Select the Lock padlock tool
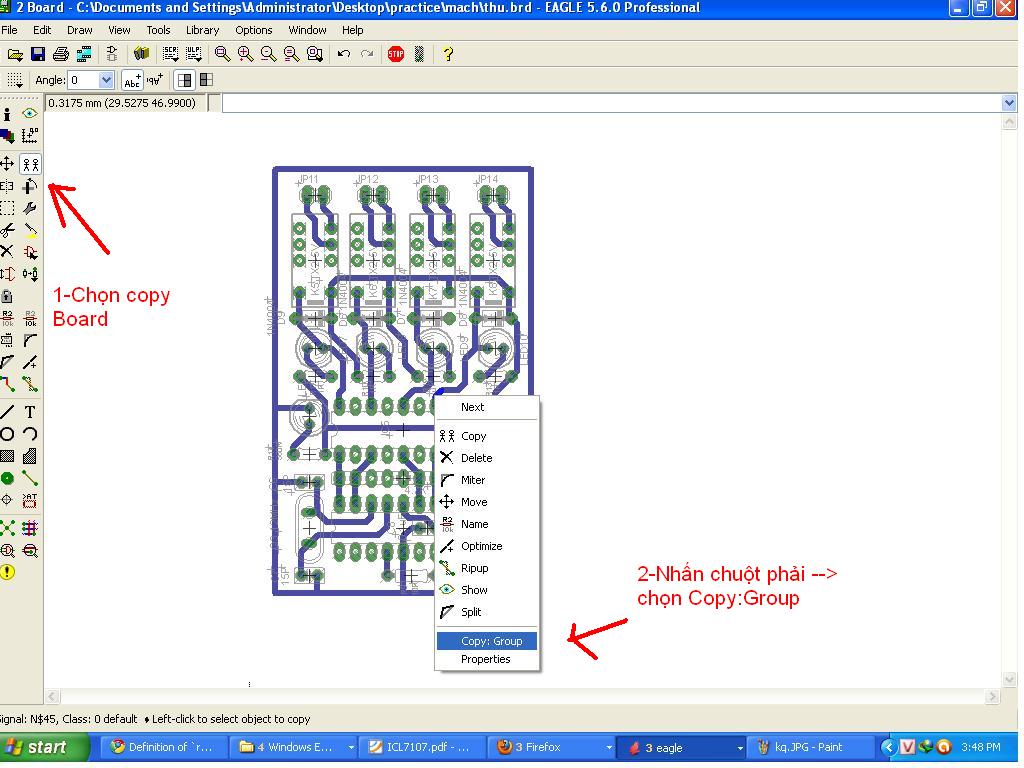This screenshot has width=1024, height=768. tap(7, 296)
